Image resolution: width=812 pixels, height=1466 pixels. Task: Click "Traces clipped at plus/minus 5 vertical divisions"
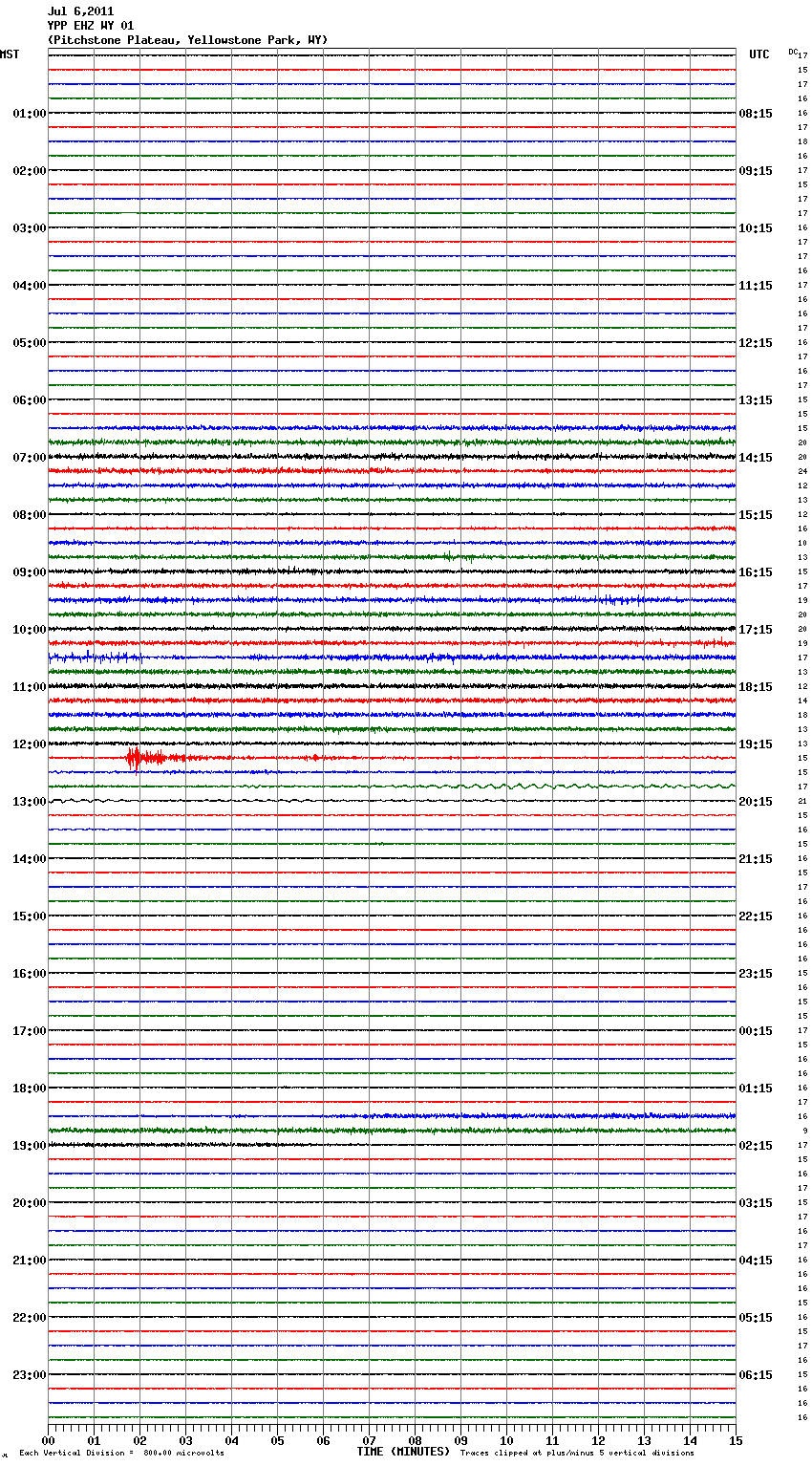[577, 1453]
